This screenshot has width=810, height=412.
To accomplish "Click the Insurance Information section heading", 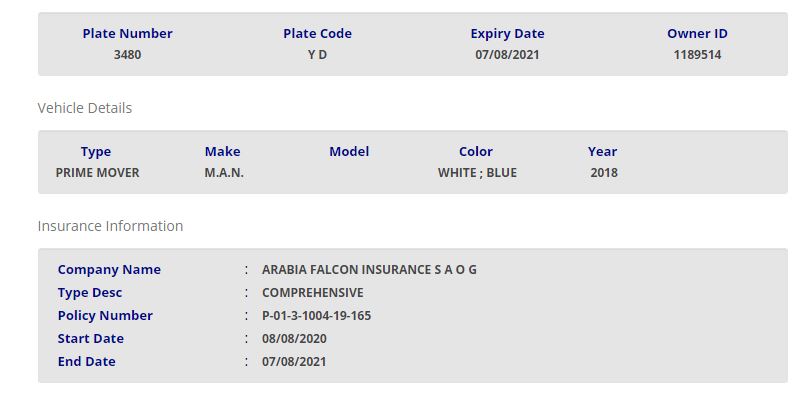I will click(x=110, y=226).
